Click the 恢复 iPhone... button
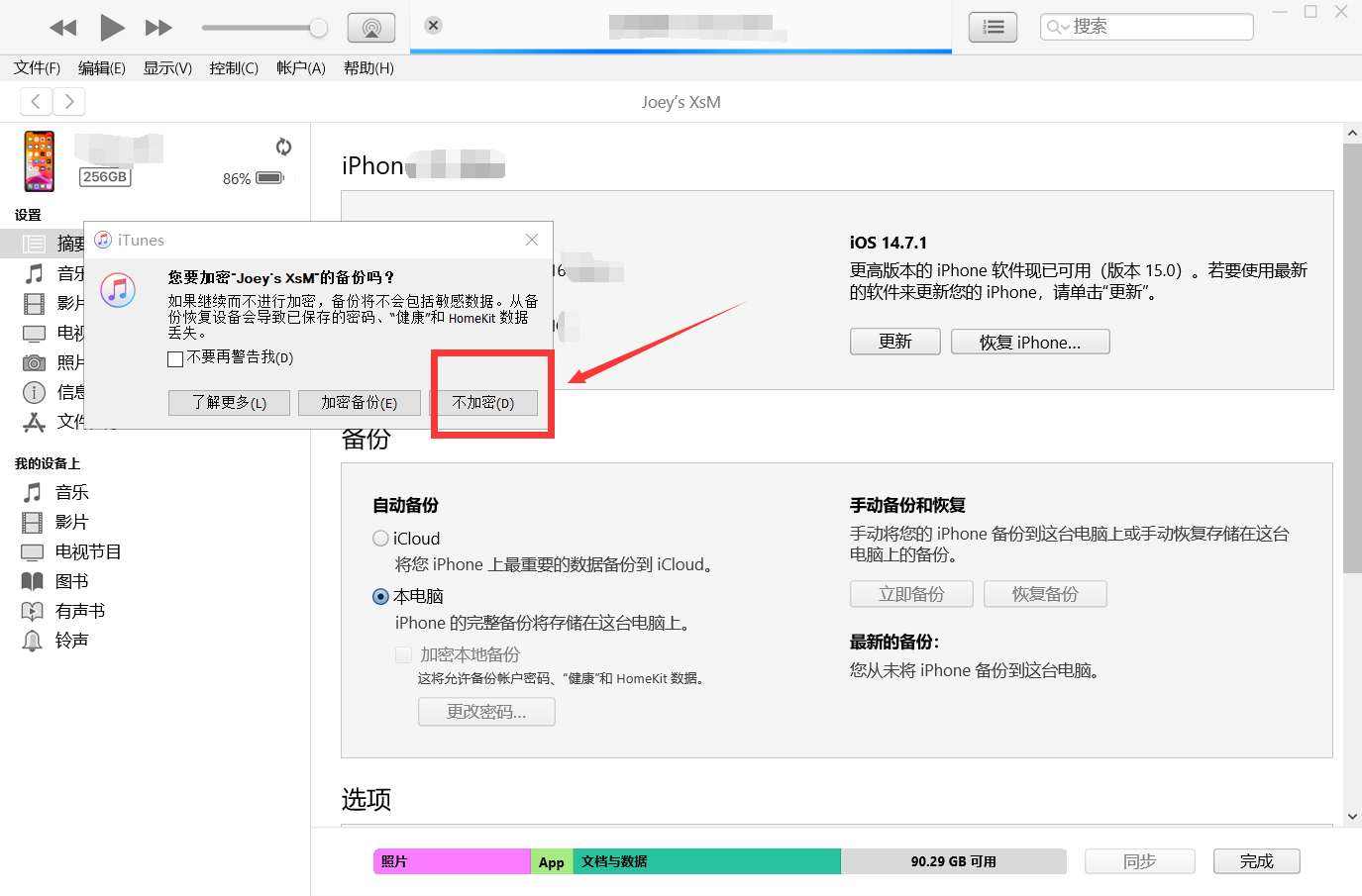1362x896 pixels. (1030, 342)
